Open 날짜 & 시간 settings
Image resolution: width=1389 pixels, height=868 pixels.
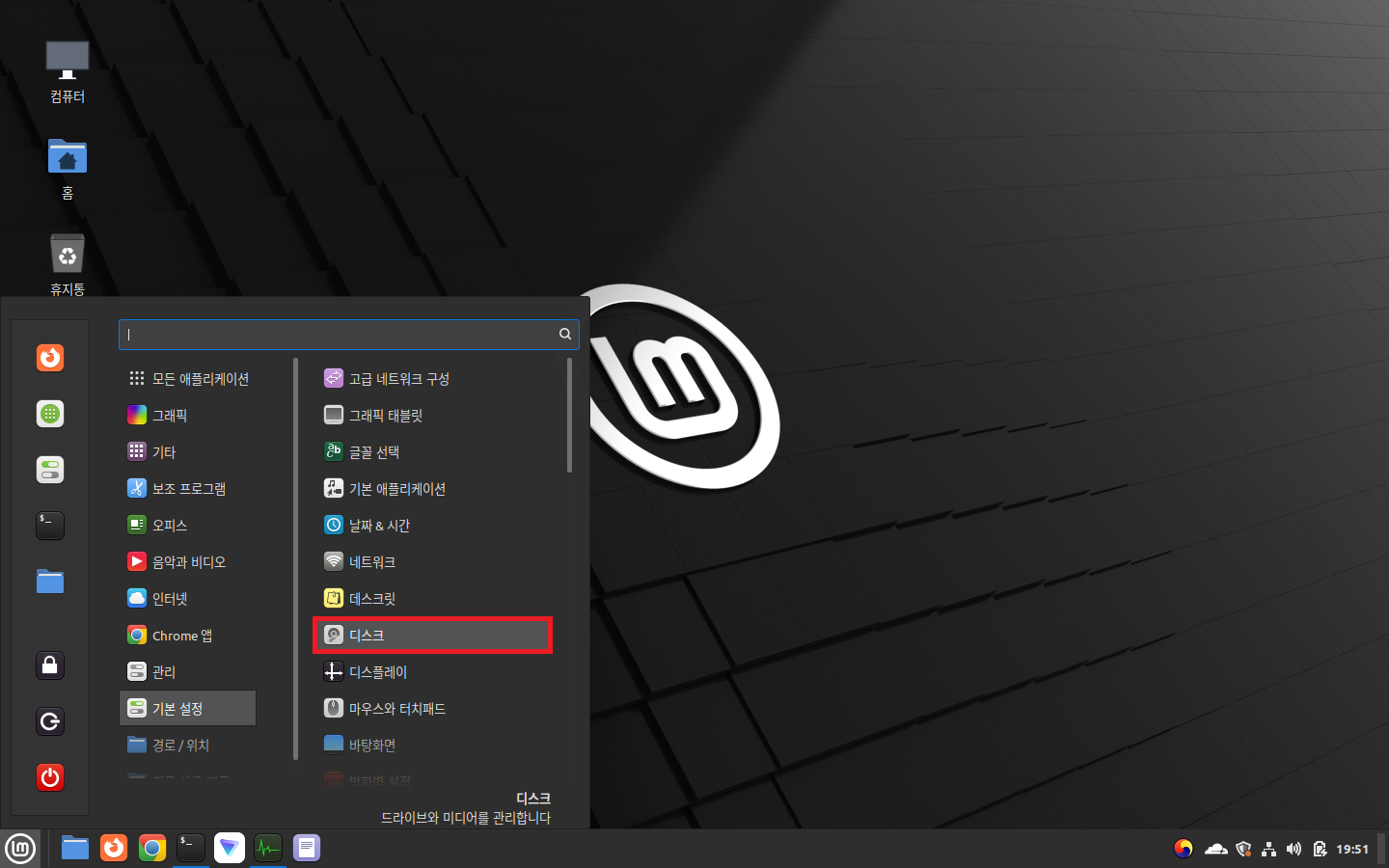(433, 526)
